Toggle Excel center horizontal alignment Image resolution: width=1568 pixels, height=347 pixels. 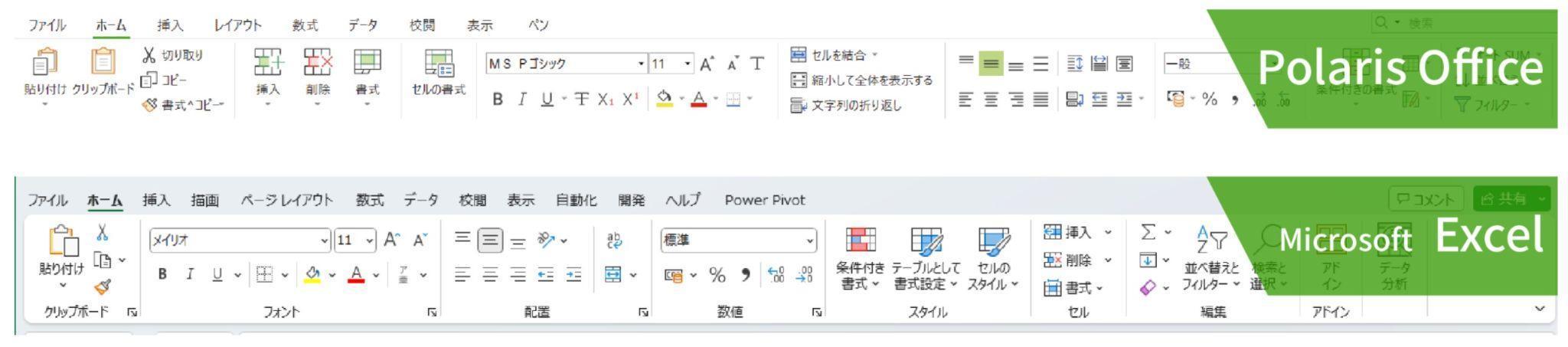click(x=490, y=273)
